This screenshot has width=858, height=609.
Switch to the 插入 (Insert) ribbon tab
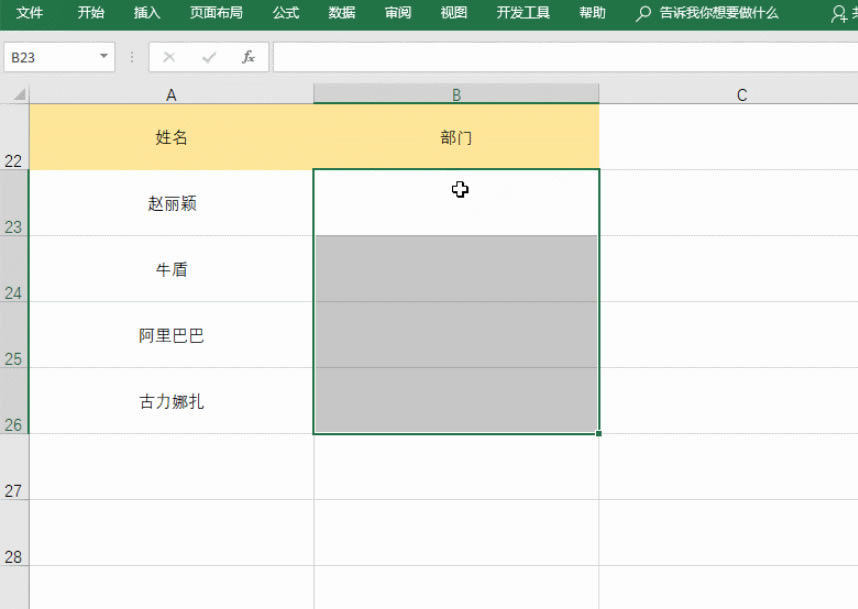pyautogui.click(x=146, y=14)
